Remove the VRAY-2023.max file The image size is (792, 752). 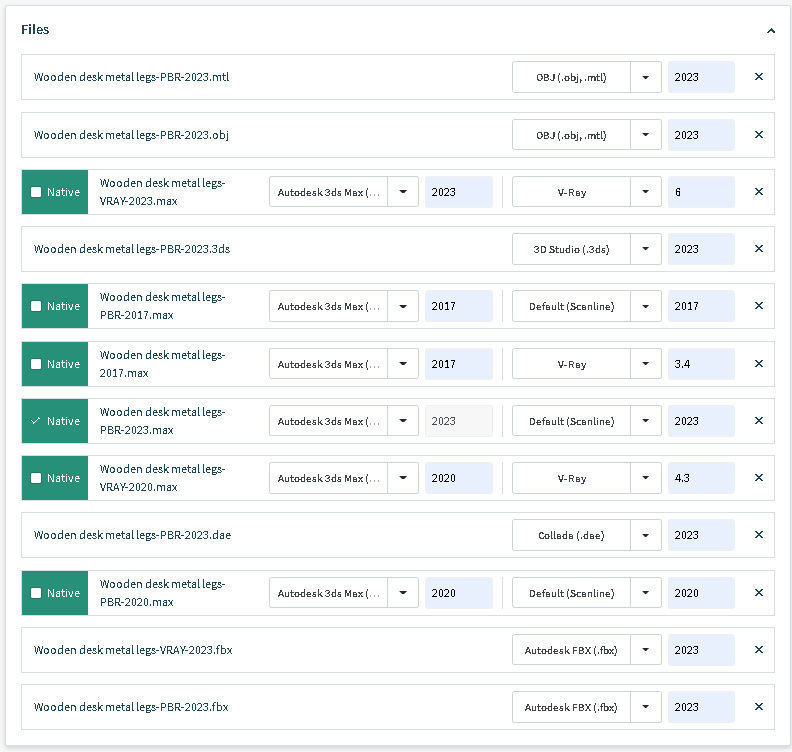pyautogui.click(x=758, y=192)
